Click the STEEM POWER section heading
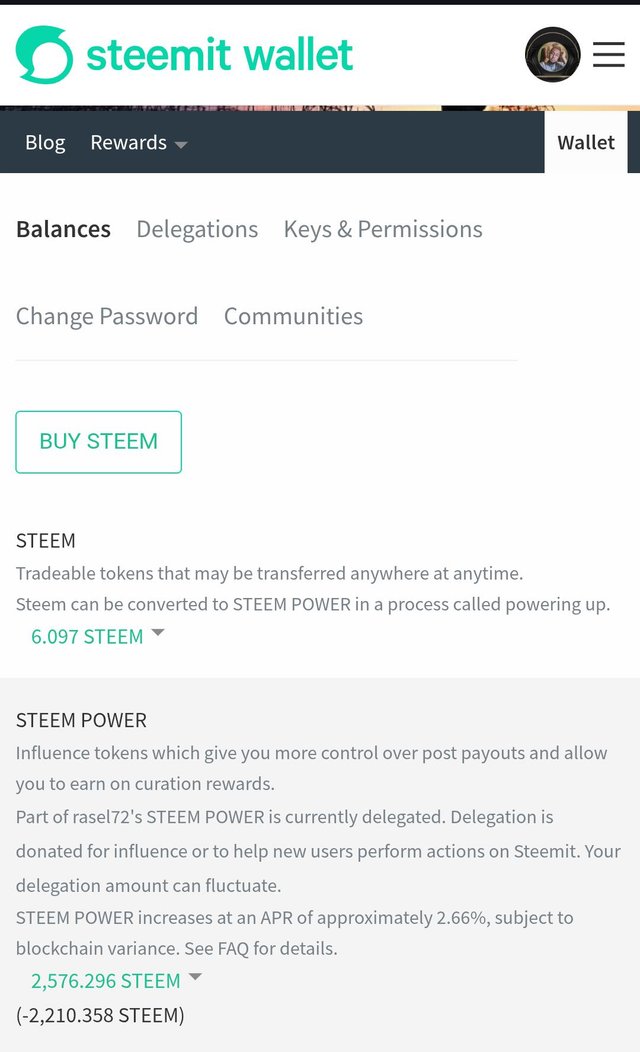Image resolution: width=640 pixels, height=1052 pixels. tap(81, 720)
